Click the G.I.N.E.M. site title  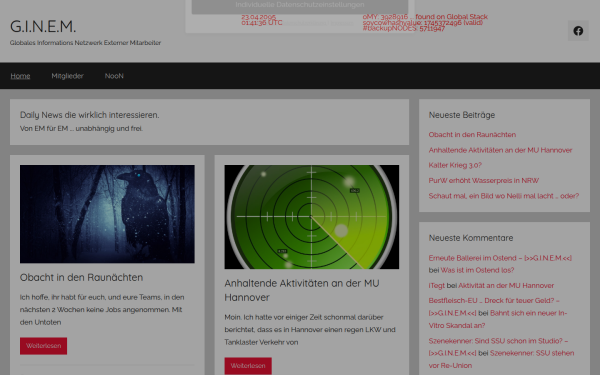tap(43, 26)
